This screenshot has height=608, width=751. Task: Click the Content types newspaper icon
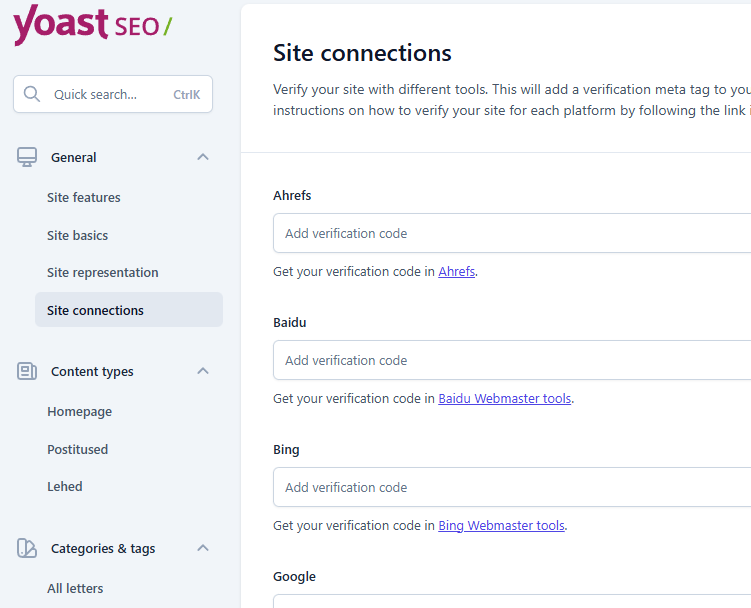coord(27,371)
